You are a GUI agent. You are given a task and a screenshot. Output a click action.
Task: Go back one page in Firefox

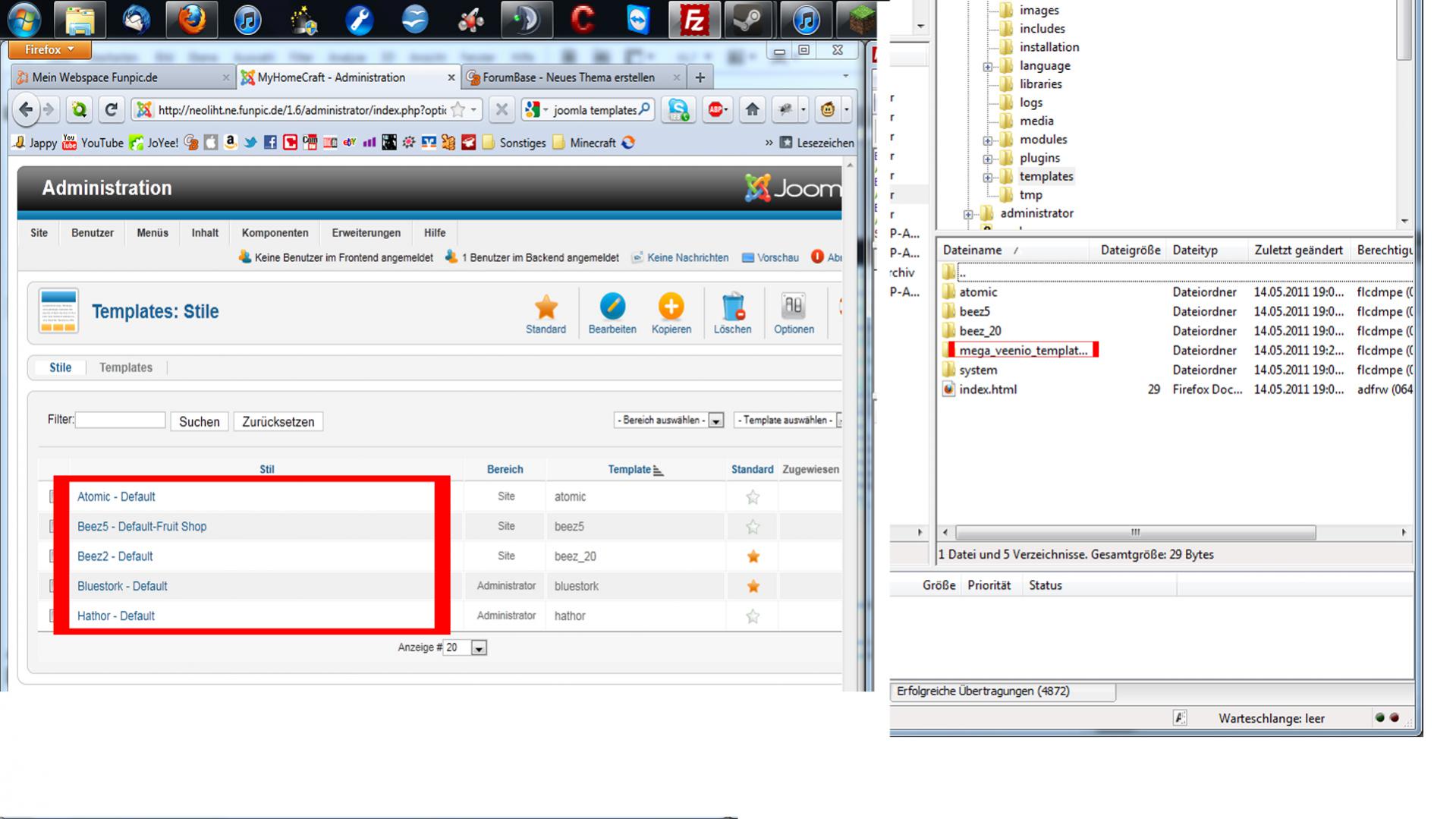(26, 110)
